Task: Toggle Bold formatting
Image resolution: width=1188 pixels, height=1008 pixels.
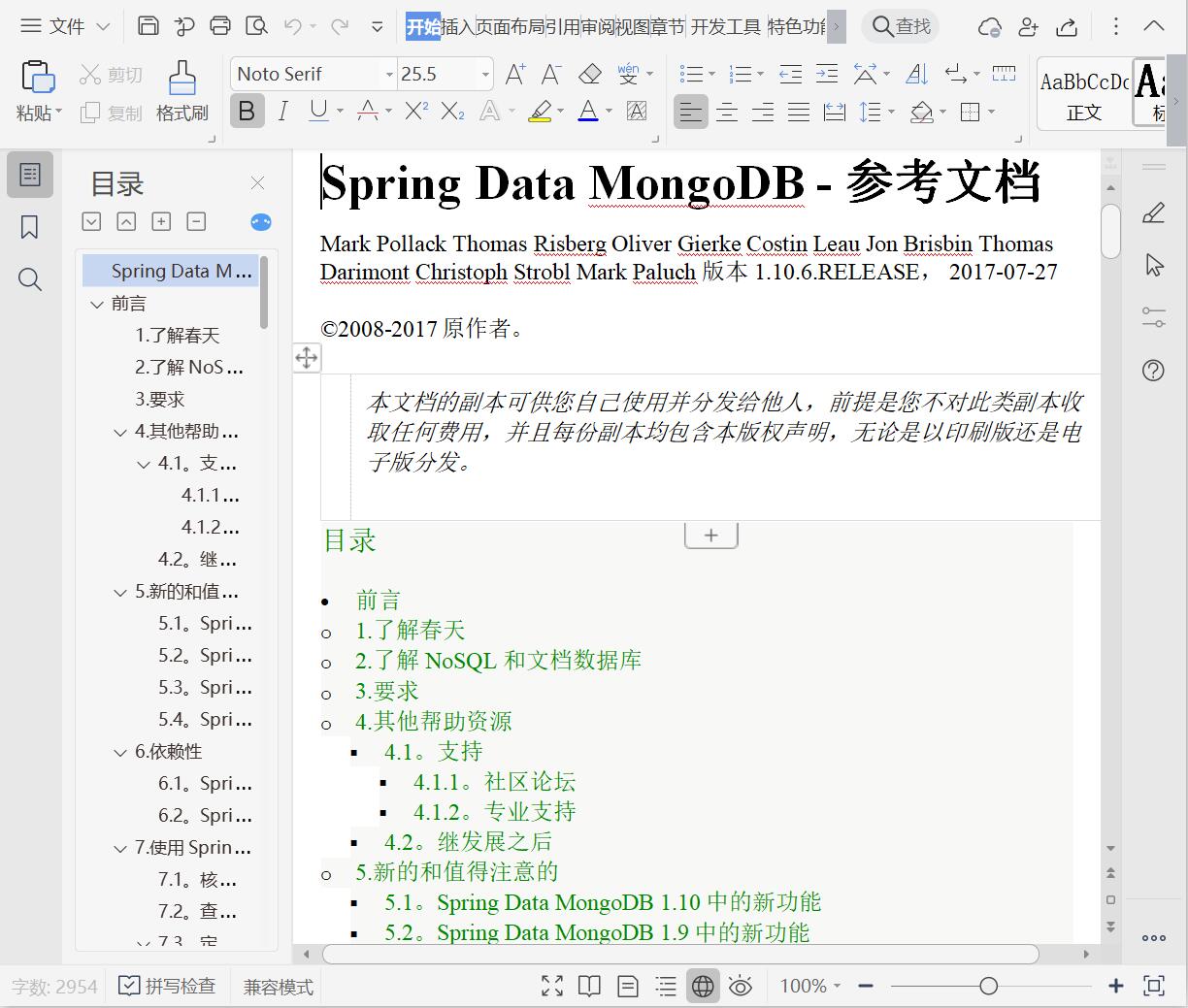Action: (247, 112)
